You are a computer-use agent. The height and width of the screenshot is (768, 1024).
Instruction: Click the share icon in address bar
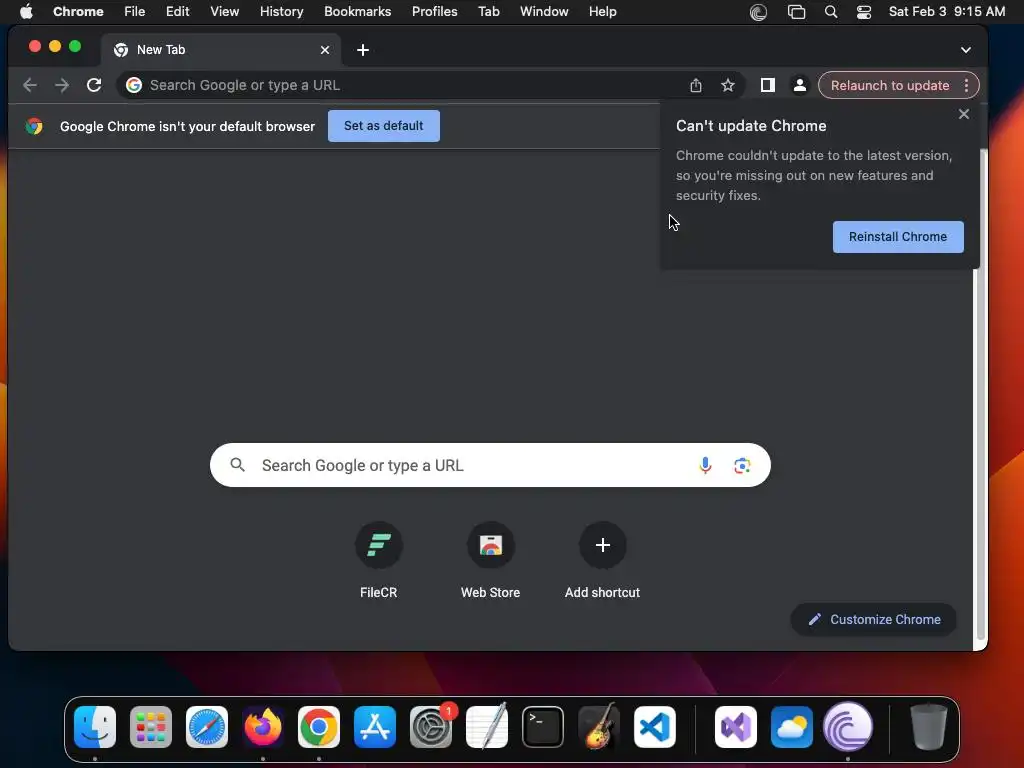click(x=696, y=85)
